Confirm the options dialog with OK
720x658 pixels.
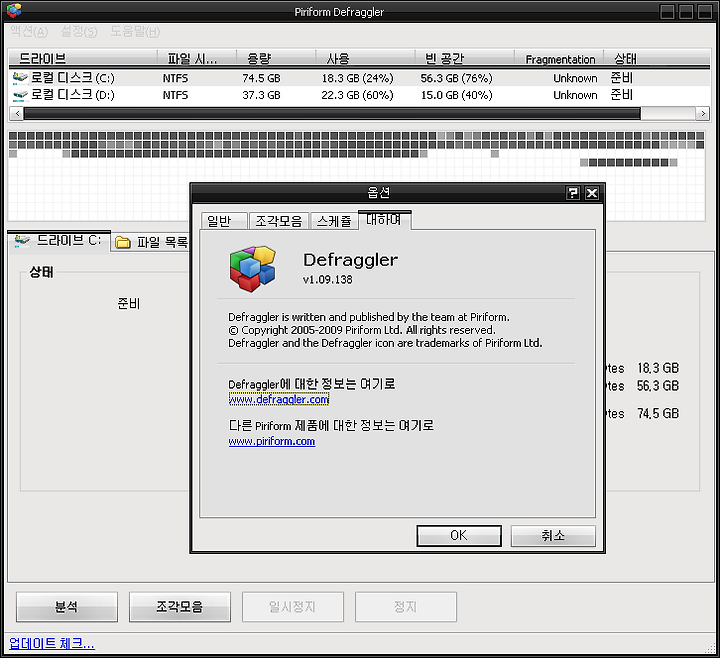pyautogui.click(x=459, y=535)
